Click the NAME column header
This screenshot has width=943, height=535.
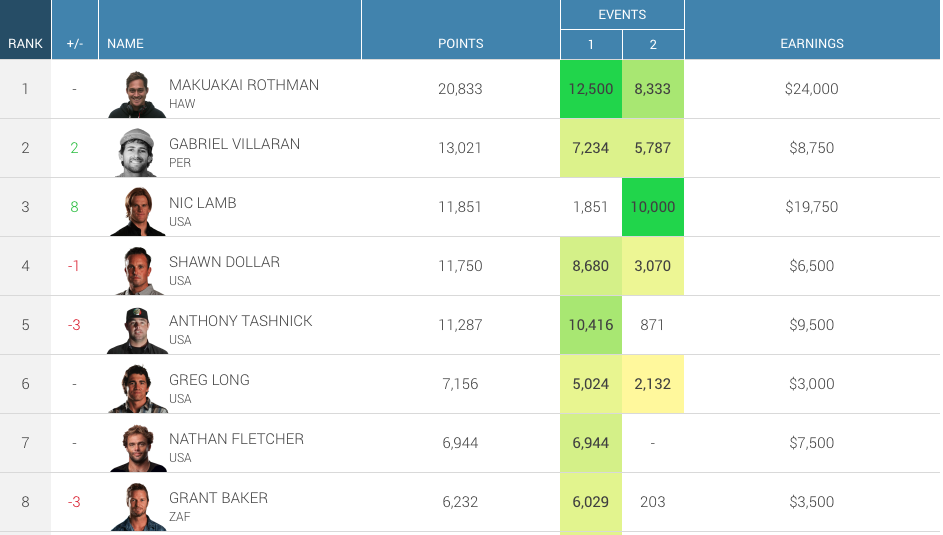(x=126, y=43)
